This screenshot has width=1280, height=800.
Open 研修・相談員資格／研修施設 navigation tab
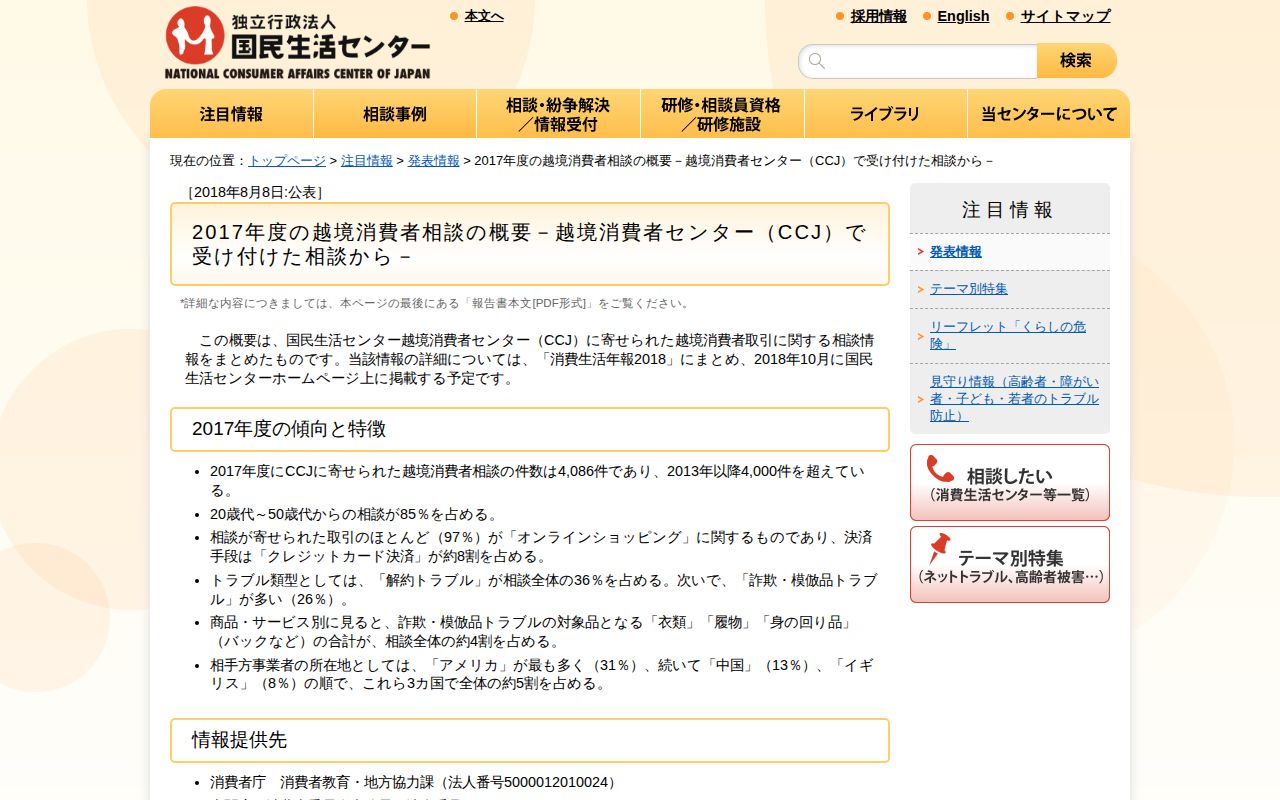[x=722, y=114]
